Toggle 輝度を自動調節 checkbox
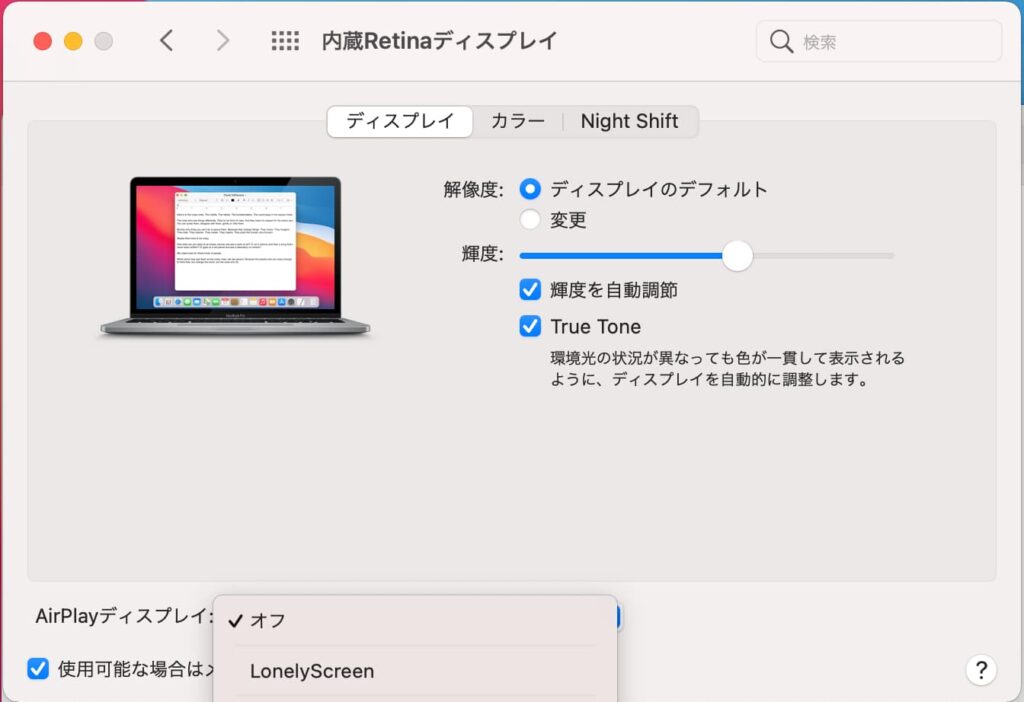1024x702 pixels. [x=530, y=289]
